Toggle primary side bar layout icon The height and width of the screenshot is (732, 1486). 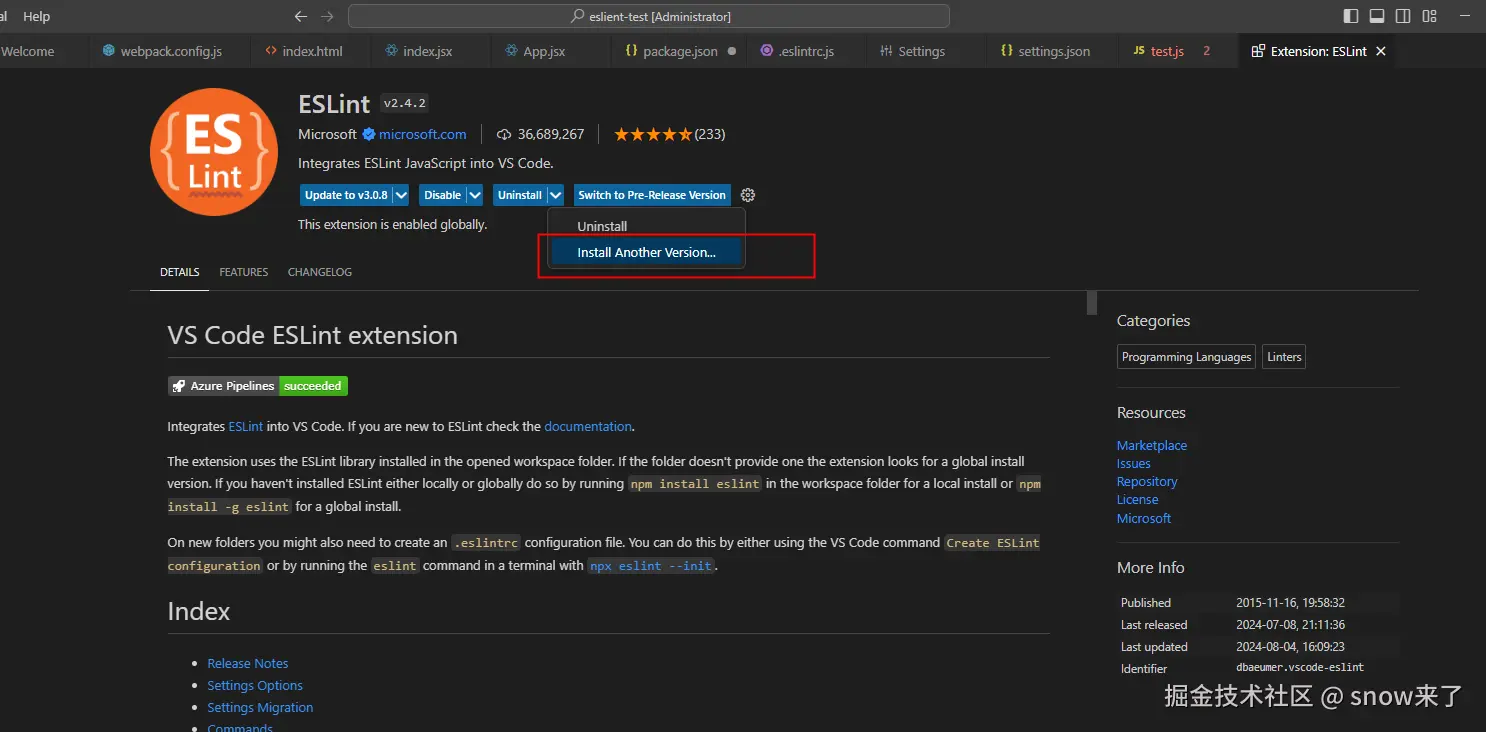tap(1351, 16)
